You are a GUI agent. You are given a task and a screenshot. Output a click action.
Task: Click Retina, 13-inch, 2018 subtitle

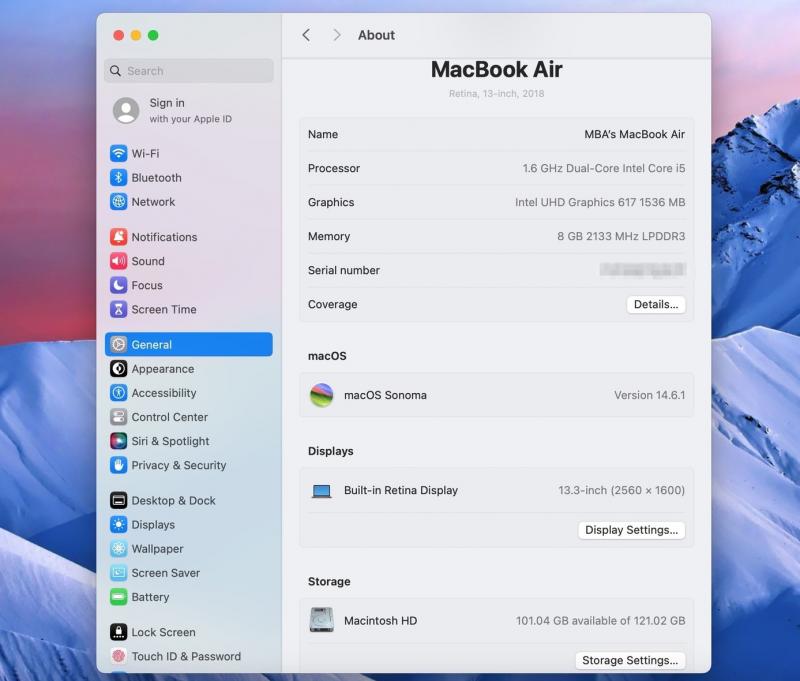(x=496, y=93)
